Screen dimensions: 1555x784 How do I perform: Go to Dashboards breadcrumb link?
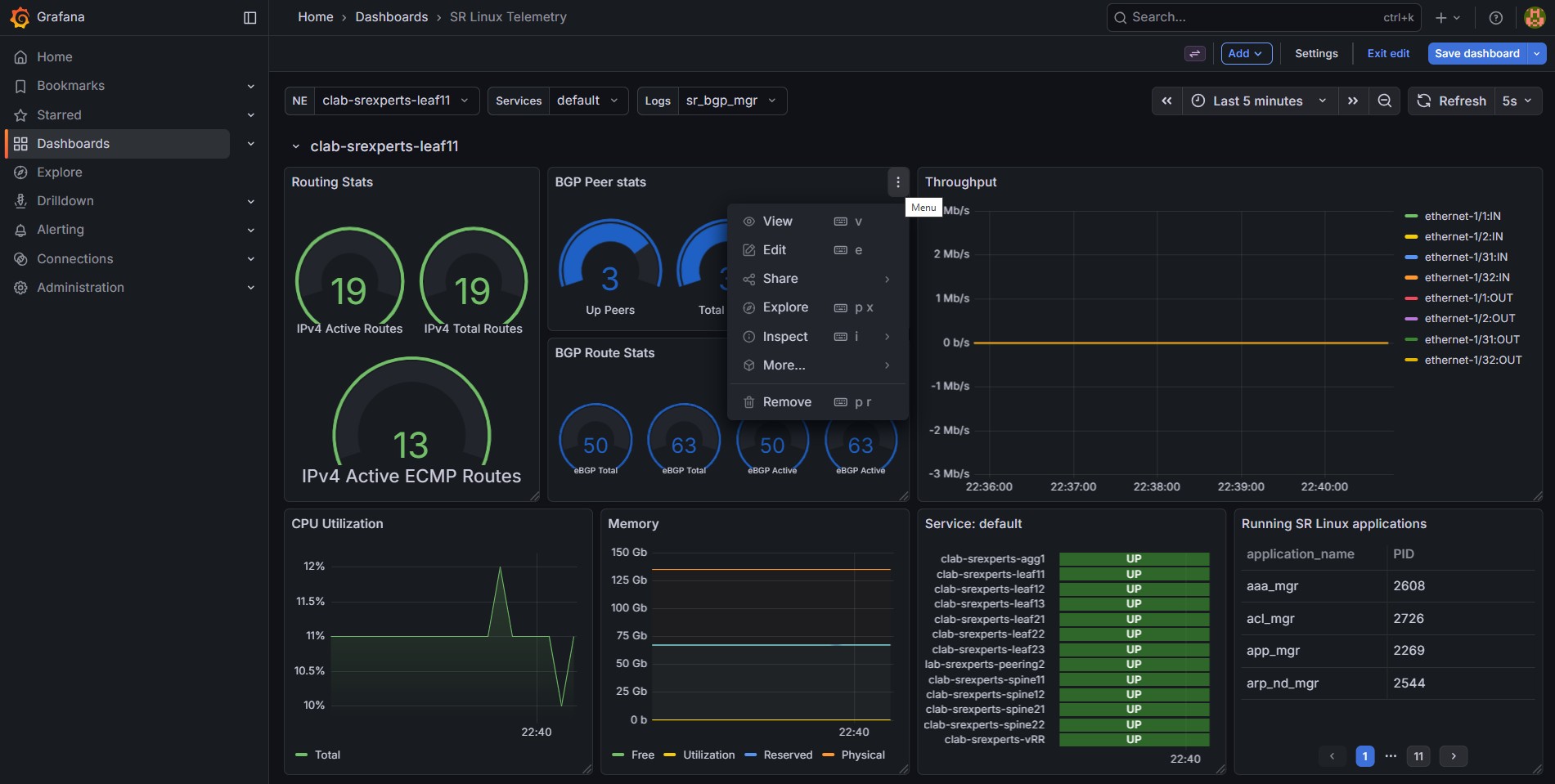[x=391, y=17]
